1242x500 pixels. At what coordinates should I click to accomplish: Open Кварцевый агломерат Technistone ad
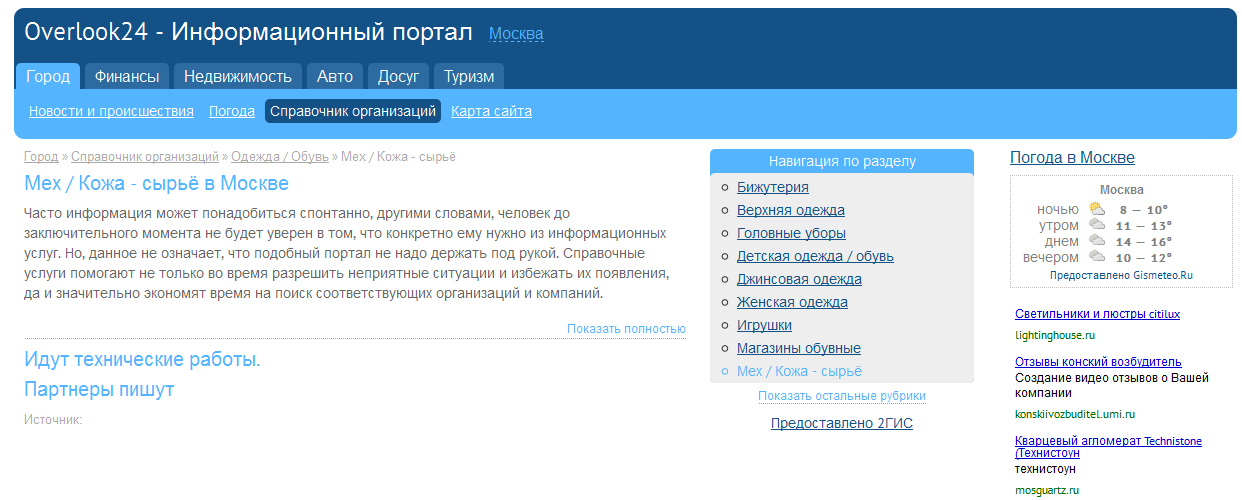[1108, 447]
